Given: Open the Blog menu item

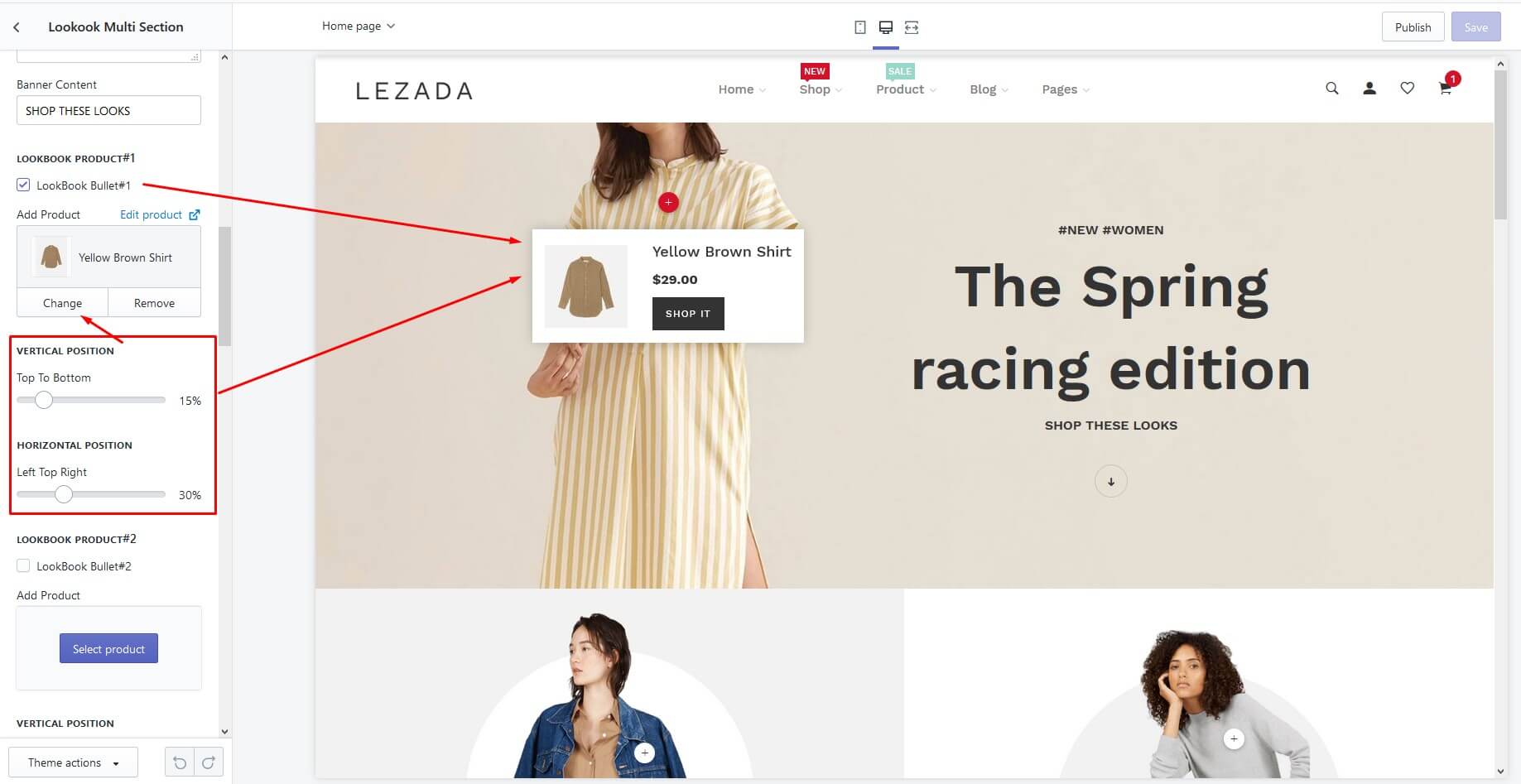Looking at the screenshot, I should [989, 89].
